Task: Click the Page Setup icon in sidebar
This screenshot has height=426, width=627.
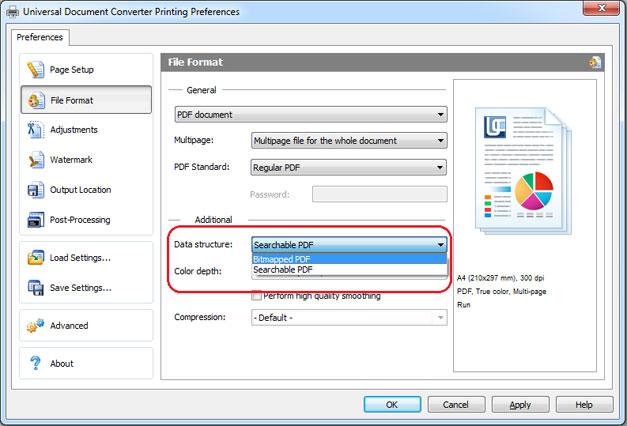Action: (x=36, y=70)
